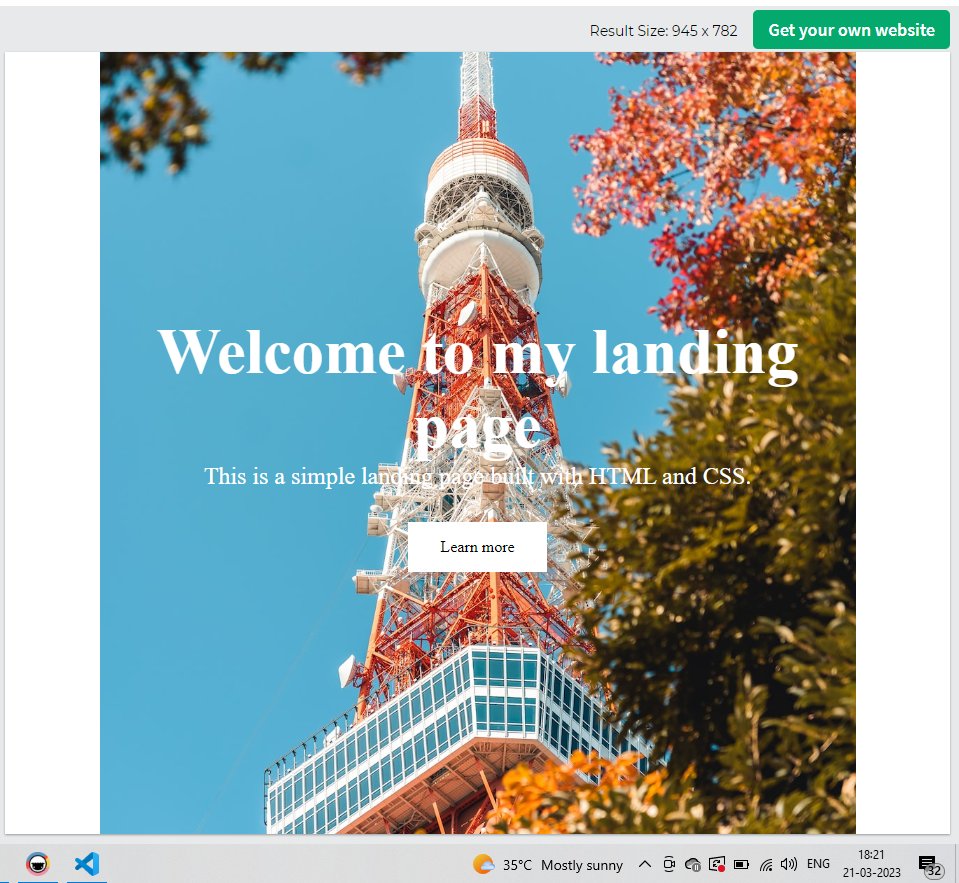
Task: Open the clock showing 18:21 21-03-2023
Action: pos(872,863)
